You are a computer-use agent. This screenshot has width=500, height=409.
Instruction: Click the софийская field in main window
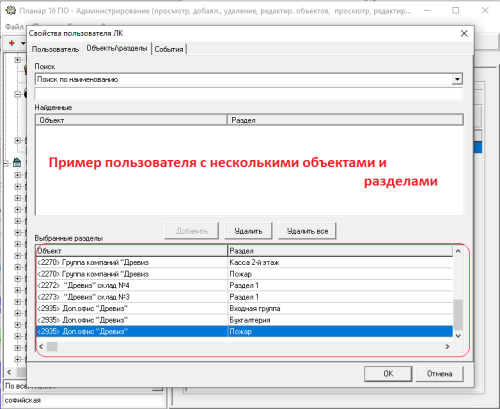click(83, 400)
